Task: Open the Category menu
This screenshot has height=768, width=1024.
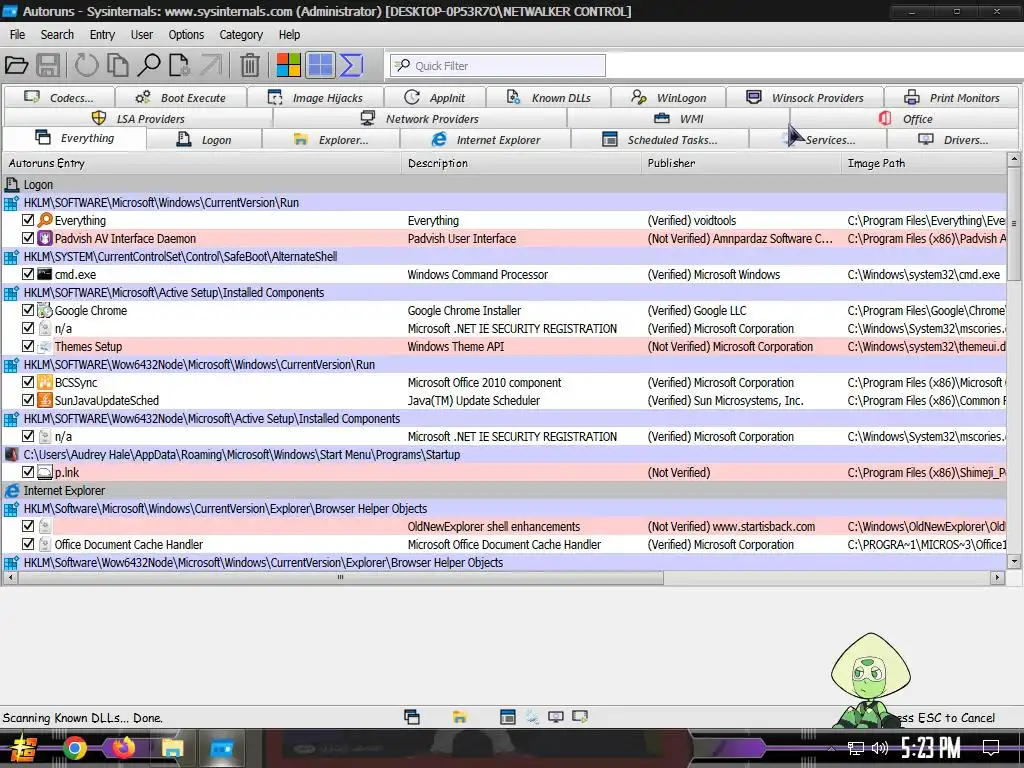Action: (x=241, y=35)
